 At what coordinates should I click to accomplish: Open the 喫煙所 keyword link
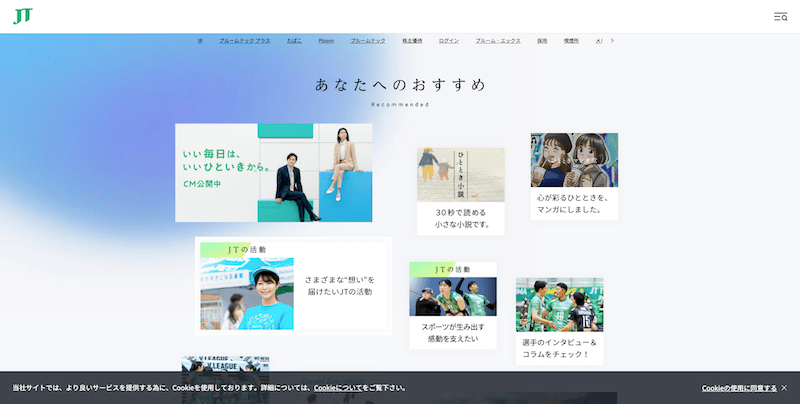(571, 41)
